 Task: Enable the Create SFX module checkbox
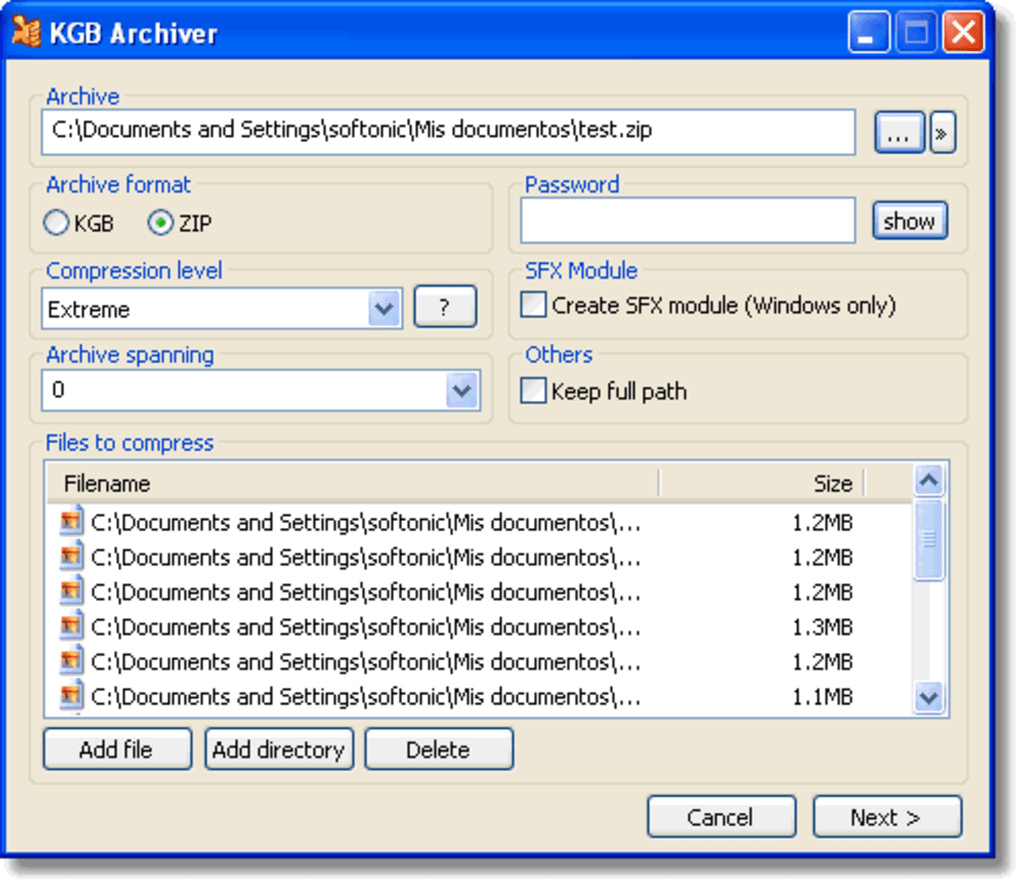tap(536, 305)
